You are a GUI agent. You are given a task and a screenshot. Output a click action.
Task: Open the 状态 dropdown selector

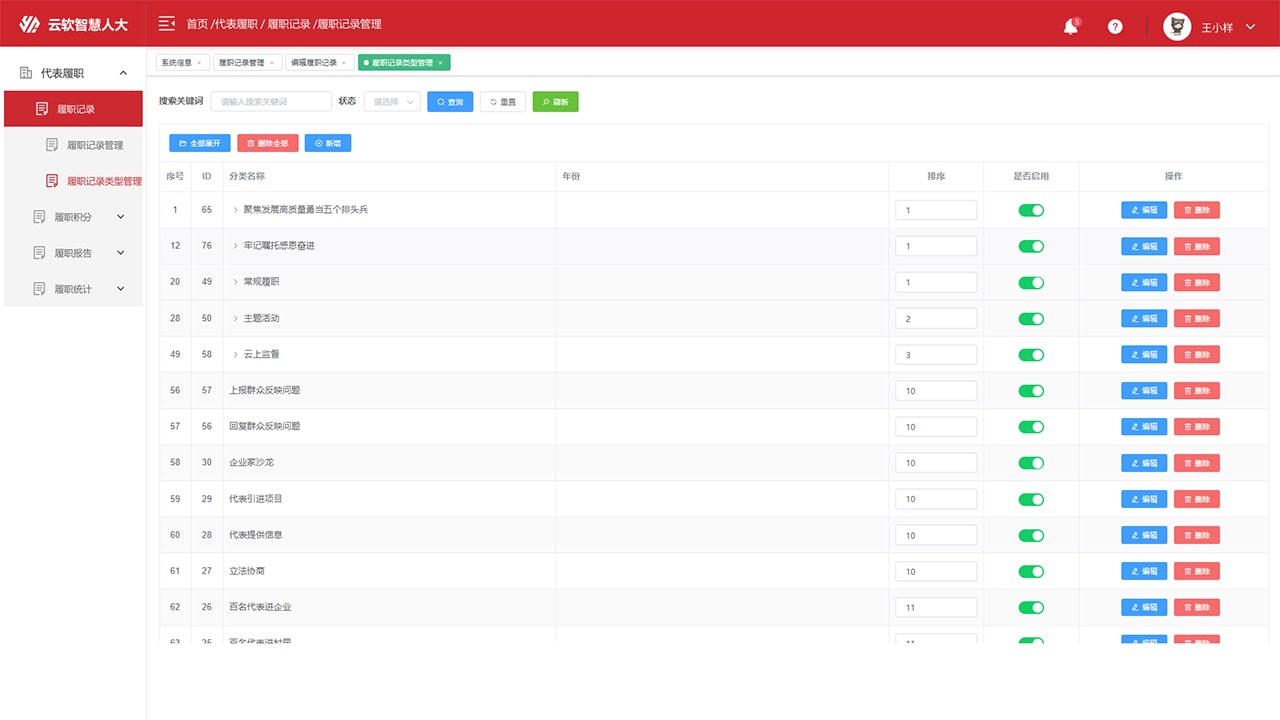coord(391,102)
